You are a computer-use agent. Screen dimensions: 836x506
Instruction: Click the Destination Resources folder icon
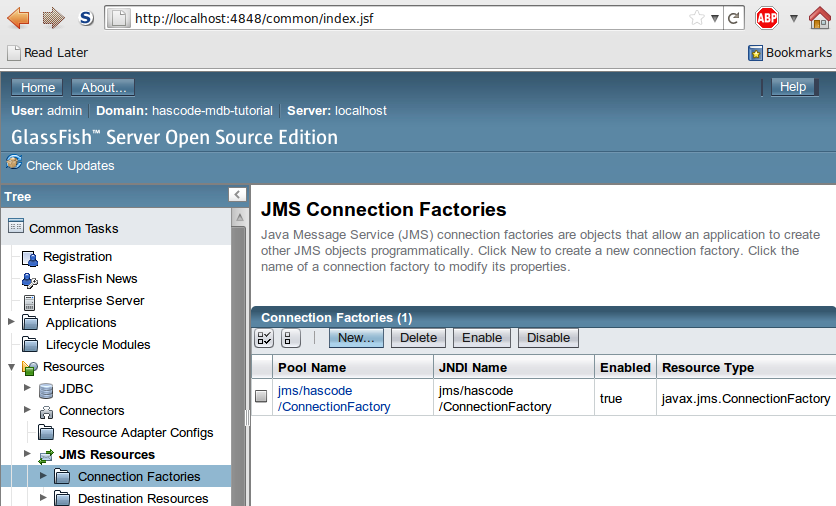pyautogui.click(x=62, y=498)
